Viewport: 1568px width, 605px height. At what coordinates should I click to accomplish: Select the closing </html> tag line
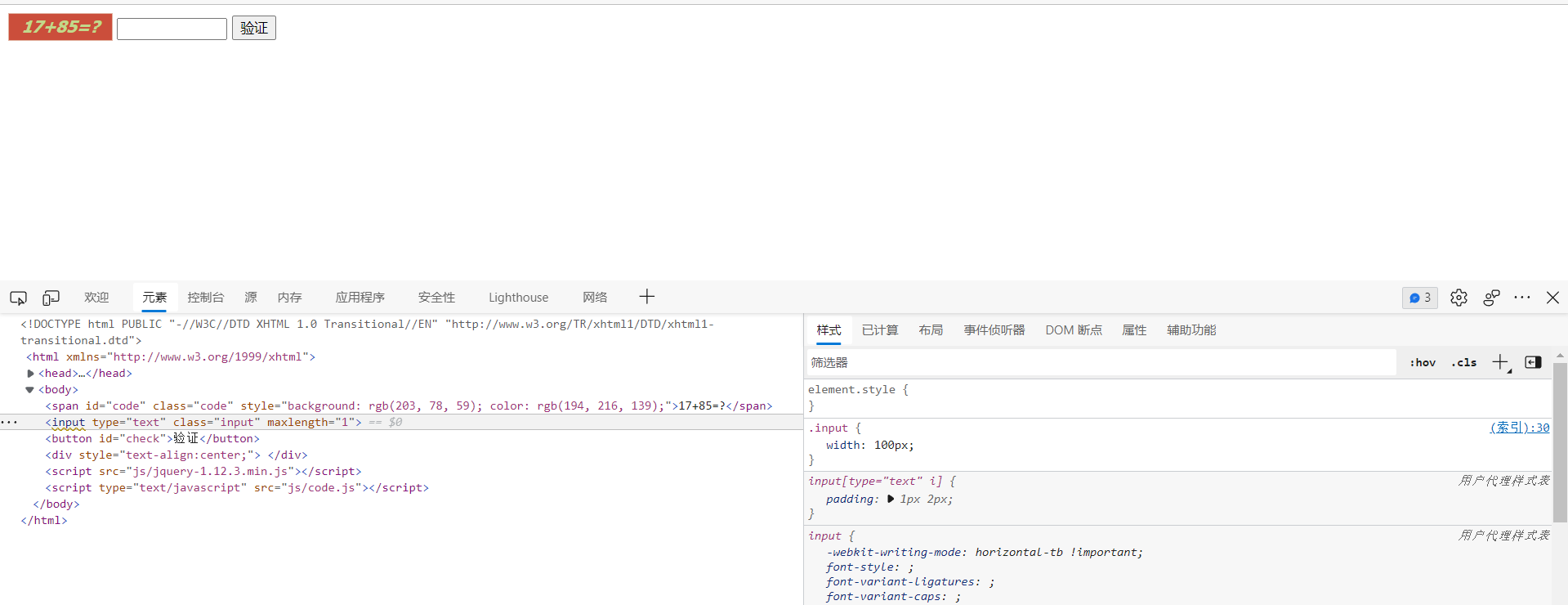pyautogui.click(x=44, y=520)
